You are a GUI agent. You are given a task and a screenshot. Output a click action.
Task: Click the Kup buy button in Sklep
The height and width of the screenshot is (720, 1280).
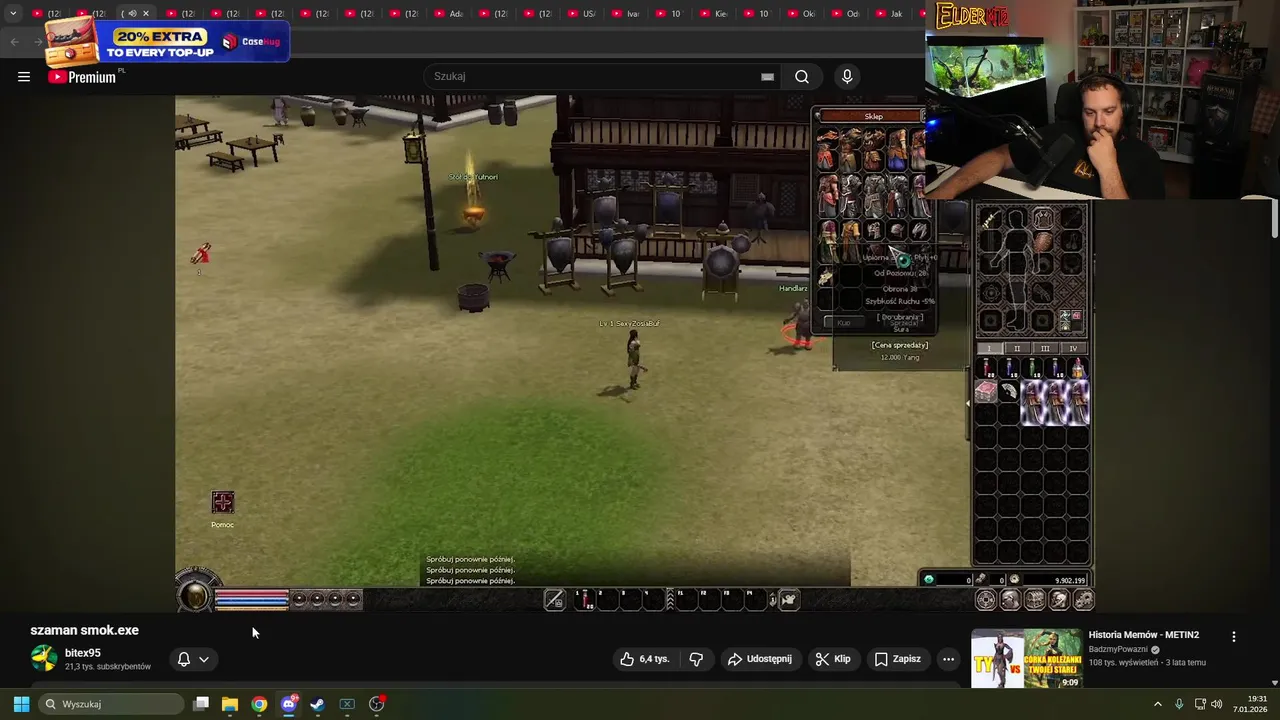(x=843, y=322)
